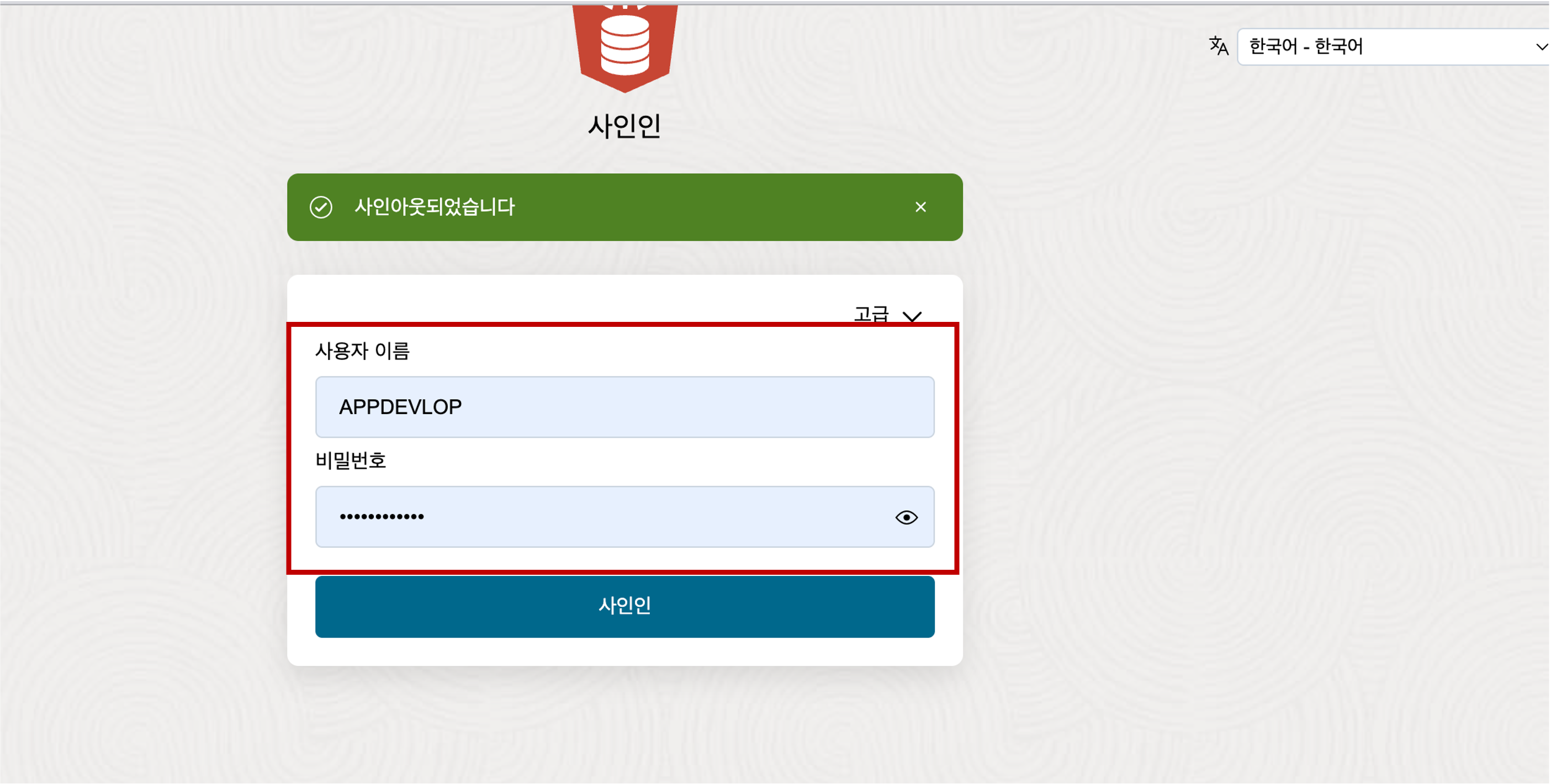Dismiss the 사인아웃되었습니다 notification

coord(920,207)
